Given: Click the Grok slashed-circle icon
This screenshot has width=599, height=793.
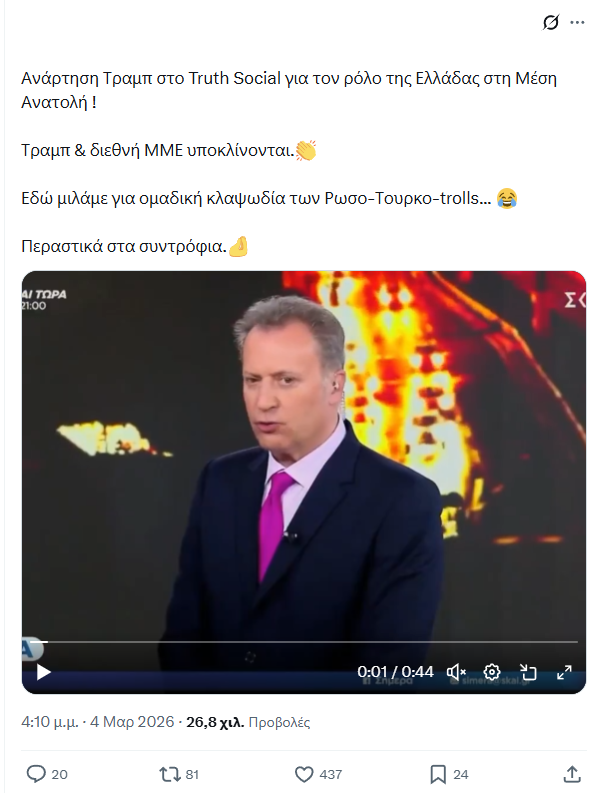Looking at the screenshot, I should 550,23.
